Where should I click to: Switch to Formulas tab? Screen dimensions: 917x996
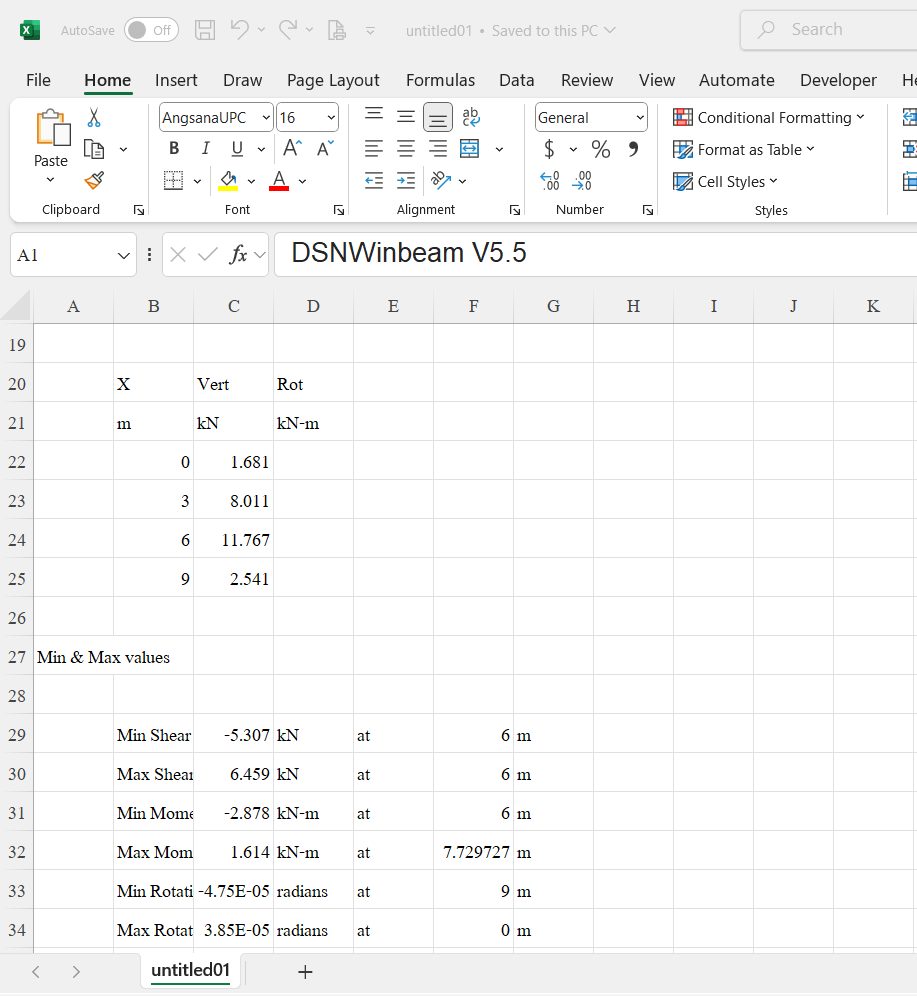point(440,80)
